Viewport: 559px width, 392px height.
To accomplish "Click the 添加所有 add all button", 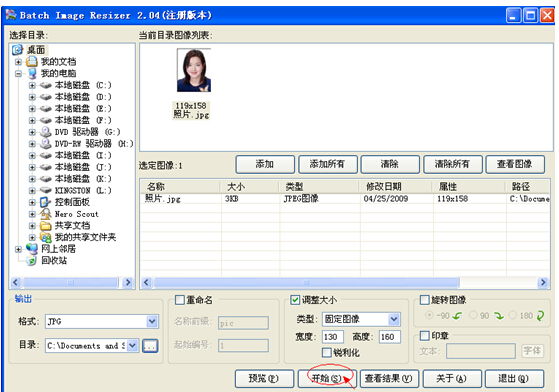I will tap(328, 164).
